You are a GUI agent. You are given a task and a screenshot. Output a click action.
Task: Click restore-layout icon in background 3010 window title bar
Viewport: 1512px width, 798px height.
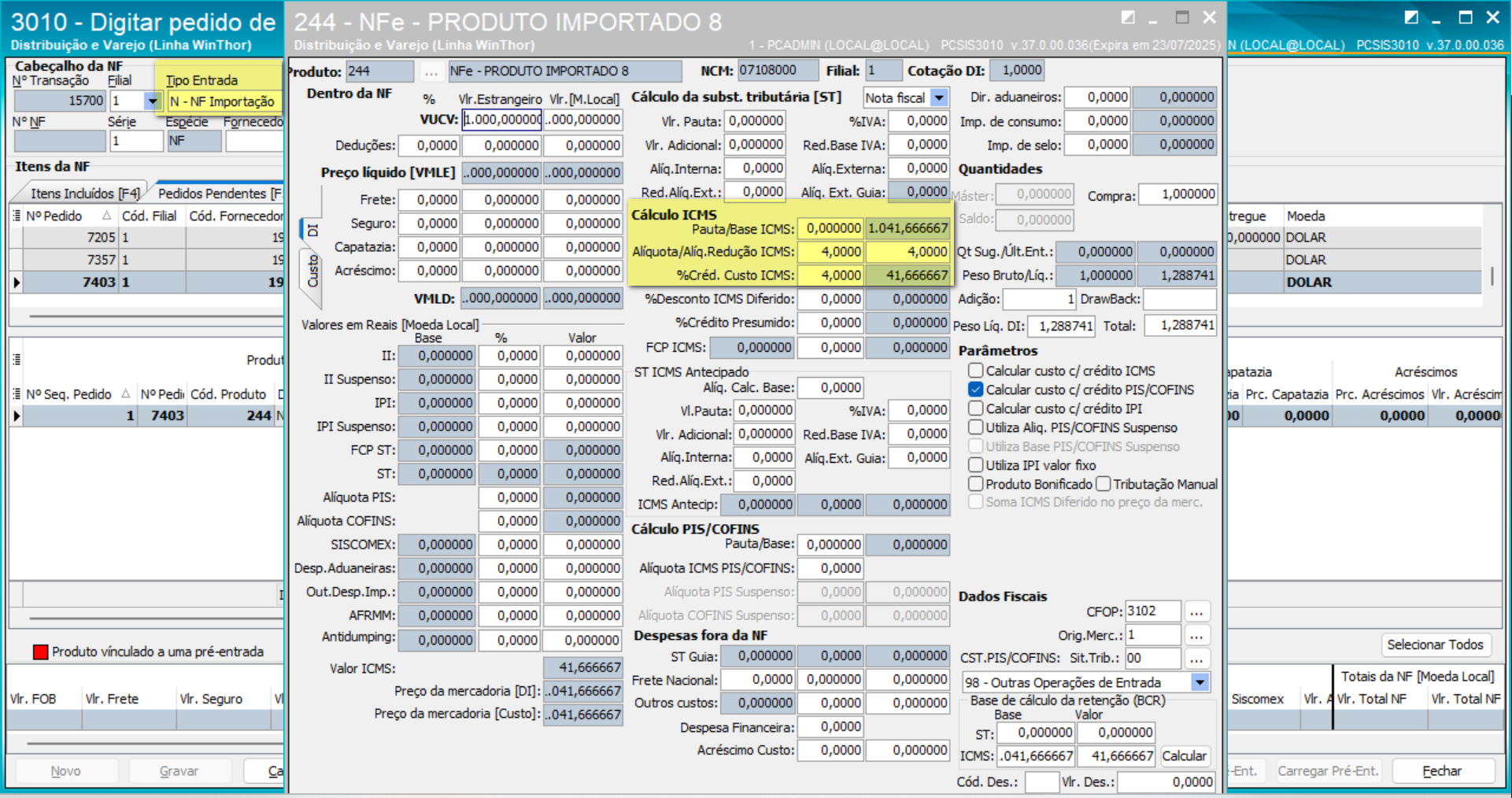pos(1411,17)
